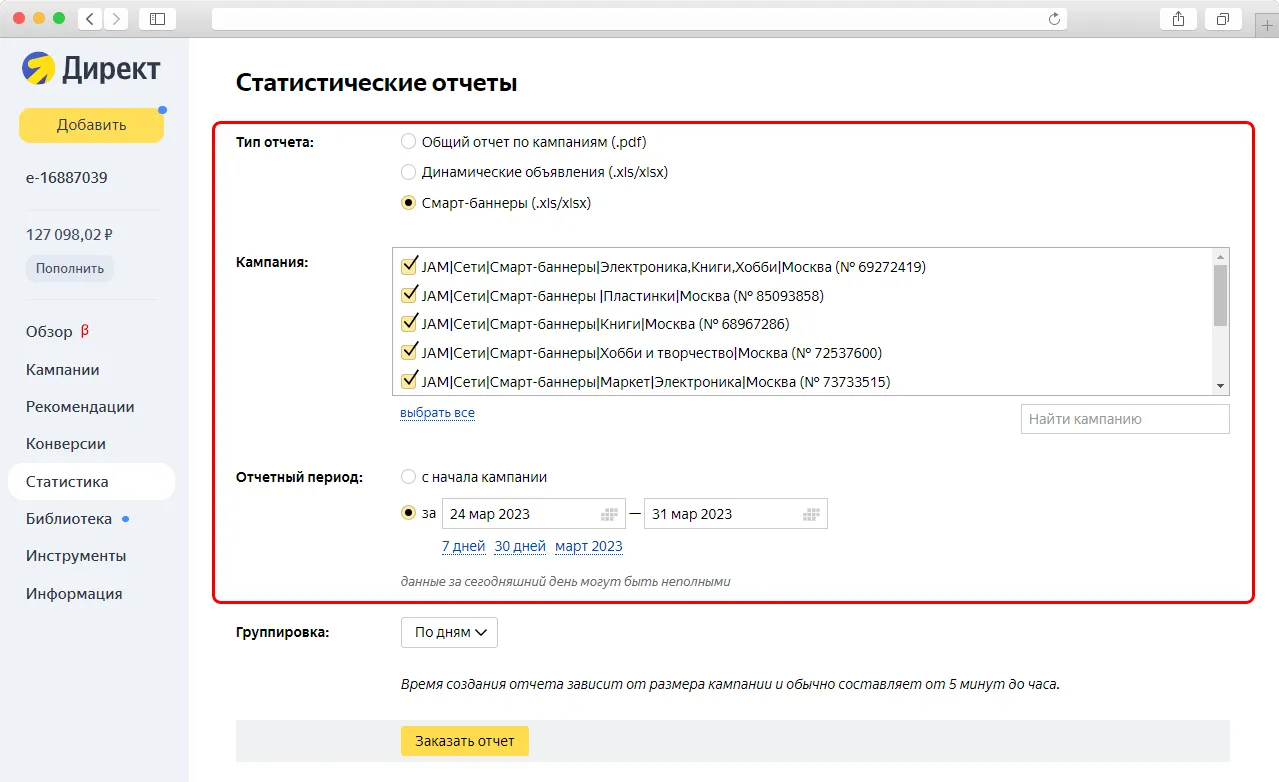Viewport: 1279px width, 782px height.
Task: Click the campaign list scroll-down arrow
Action: pos(1220,387)
